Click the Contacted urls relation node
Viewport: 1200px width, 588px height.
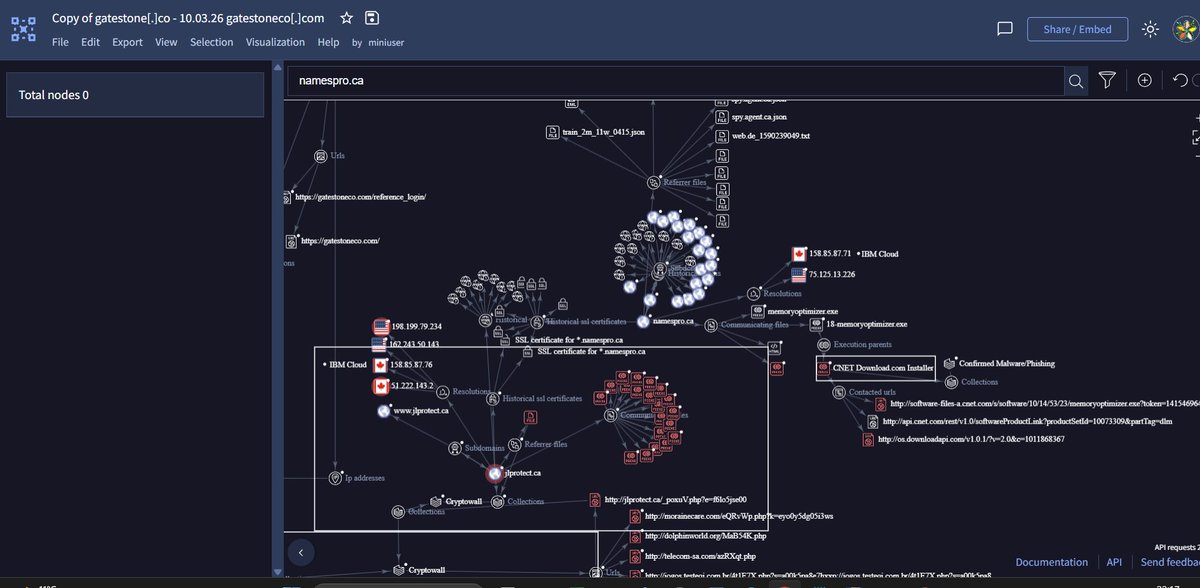coord(840,392)
